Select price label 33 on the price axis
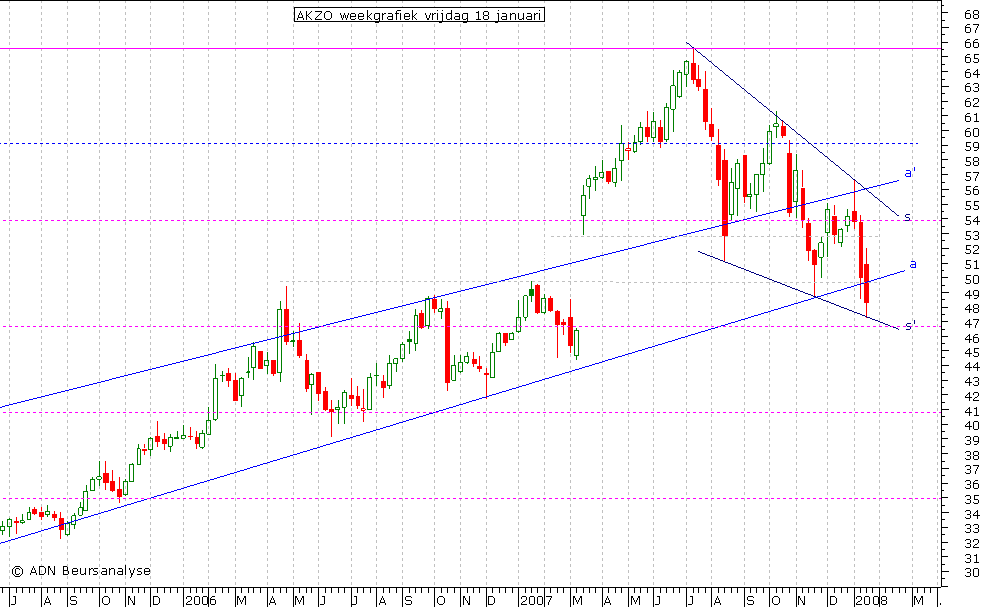 (x=972, y=529)
